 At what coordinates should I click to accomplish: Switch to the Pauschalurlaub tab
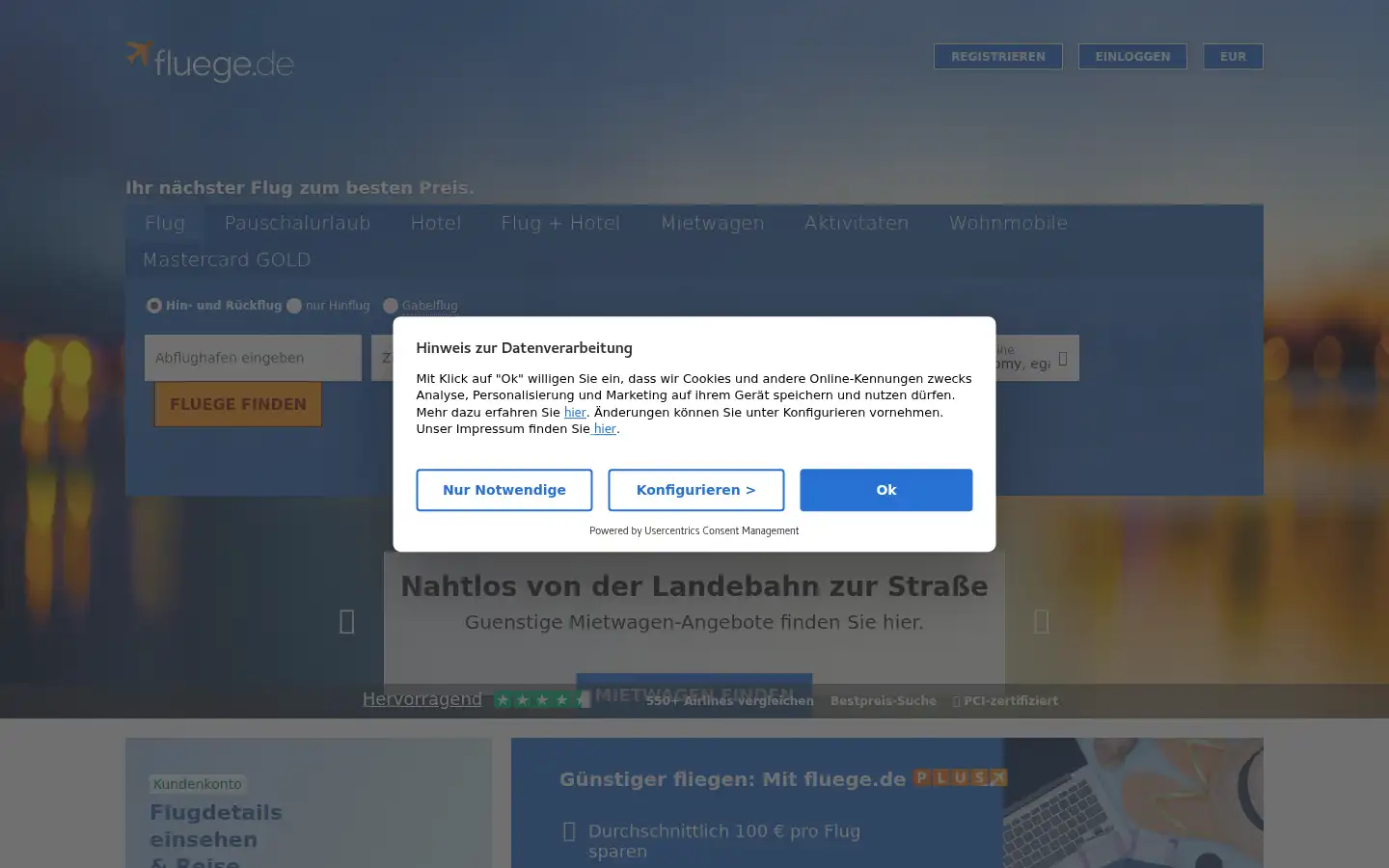pos(297,223)
